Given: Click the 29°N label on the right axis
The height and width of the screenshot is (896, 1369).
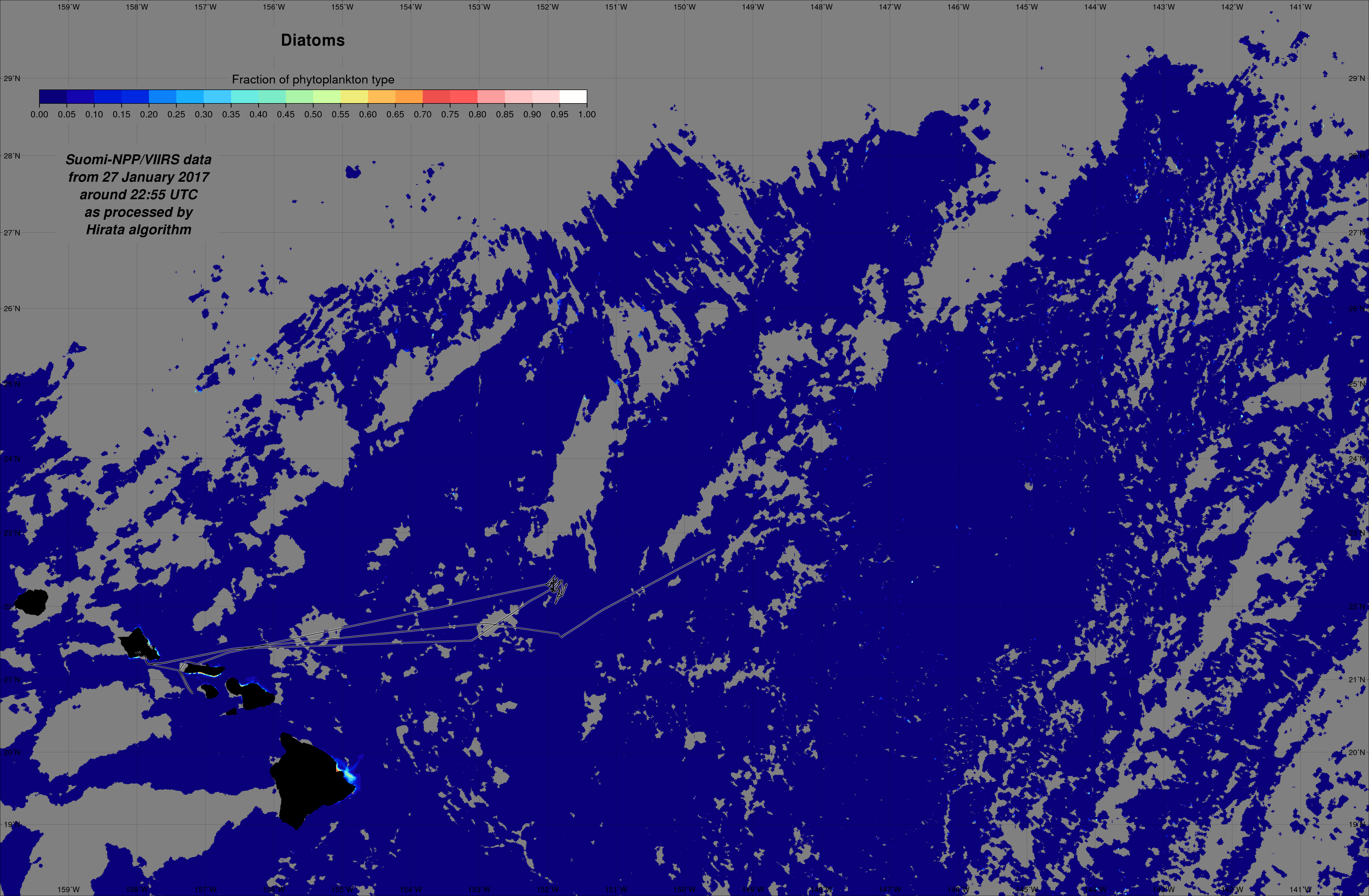Looking at the screenshot, I should (1357, 78).
